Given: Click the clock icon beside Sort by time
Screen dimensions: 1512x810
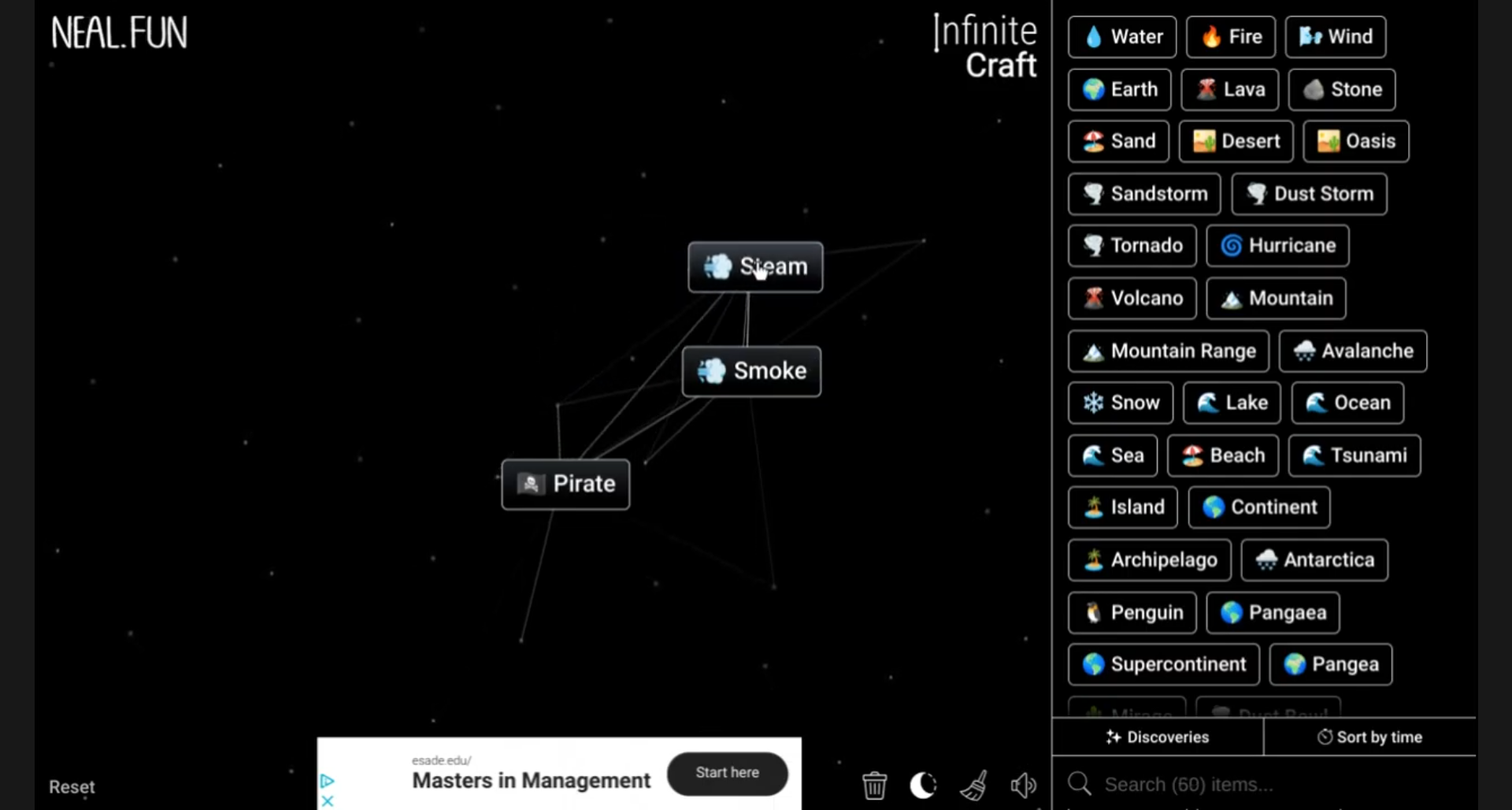Looking at the screenshot, I should (1325, 737).
